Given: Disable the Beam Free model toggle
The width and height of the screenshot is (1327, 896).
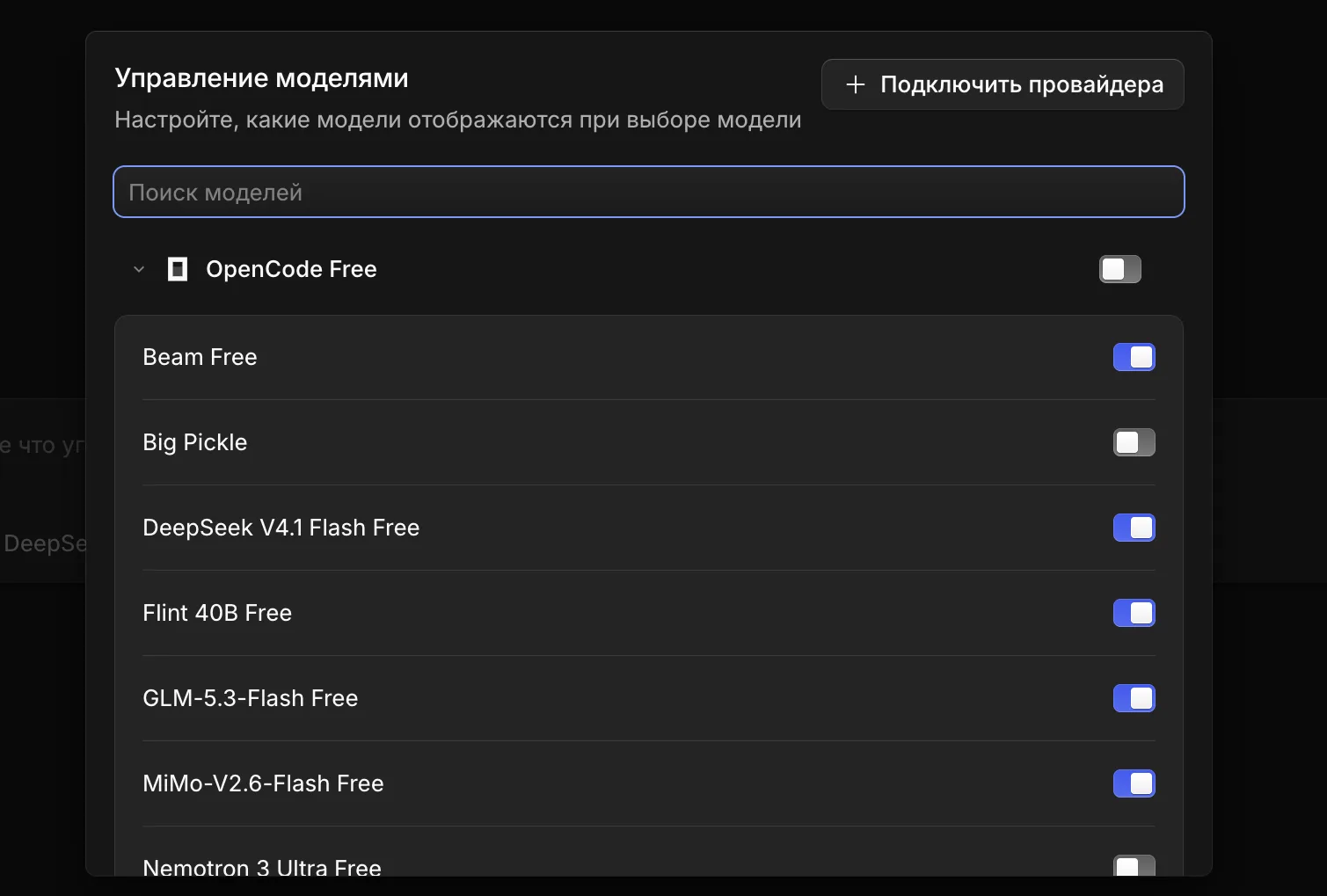Looking at the screenshot, I should 1134,357.
